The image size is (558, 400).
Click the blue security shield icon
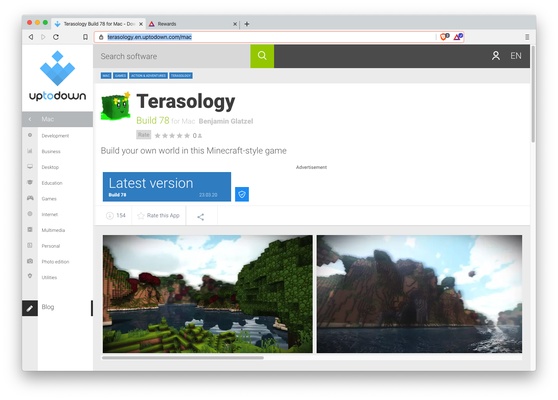tap(242, 194)
